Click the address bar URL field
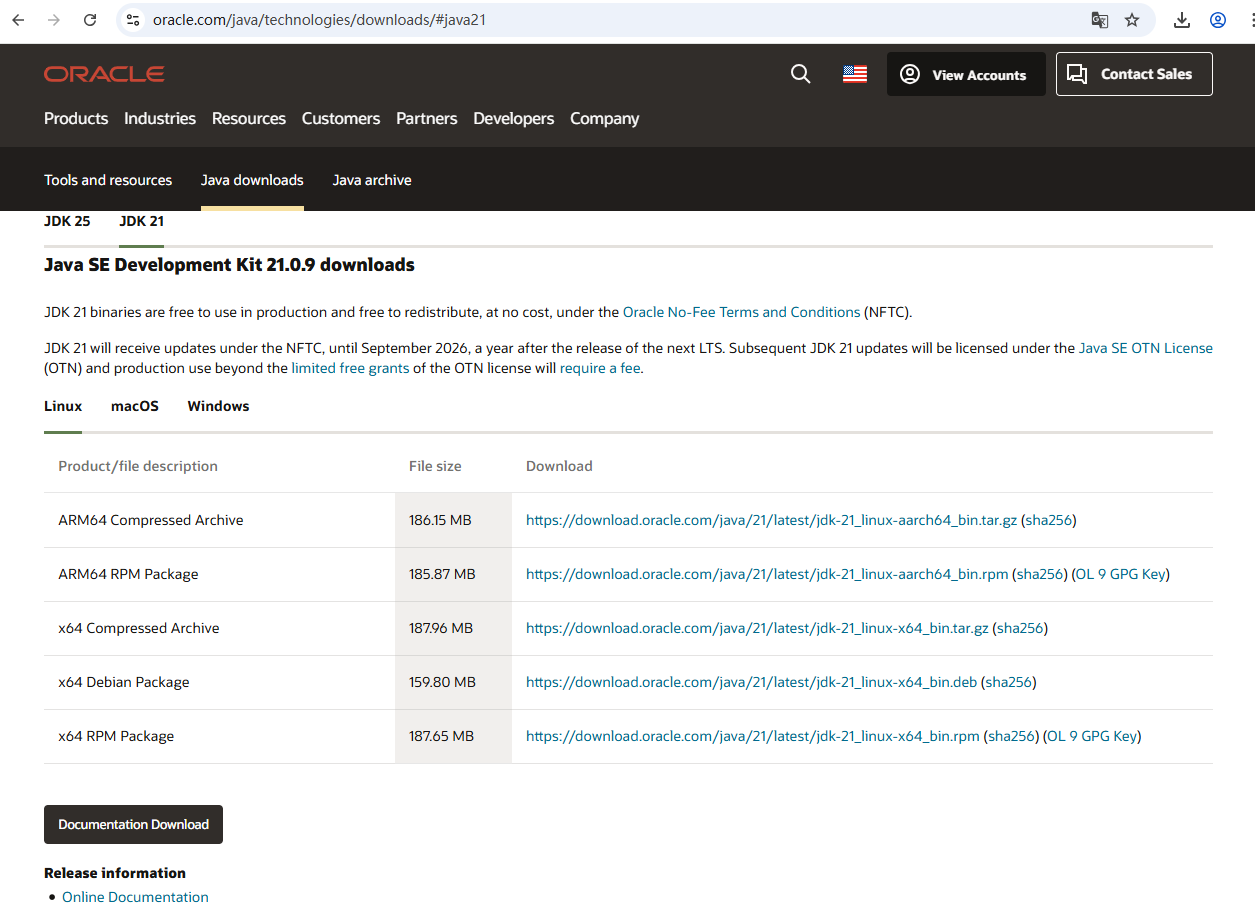The width and height of the screenshot is (1255, 910). (x=600, y=20)
